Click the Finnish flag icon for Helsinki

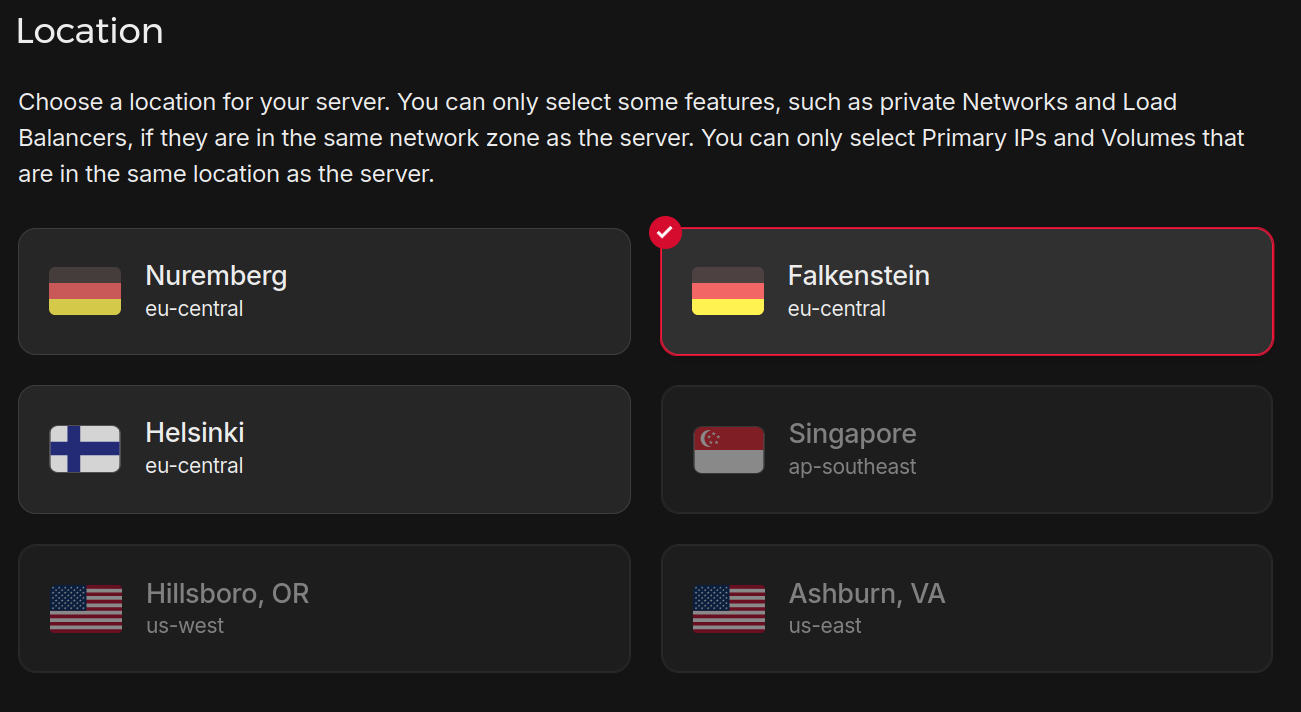[x=85, y=449]
